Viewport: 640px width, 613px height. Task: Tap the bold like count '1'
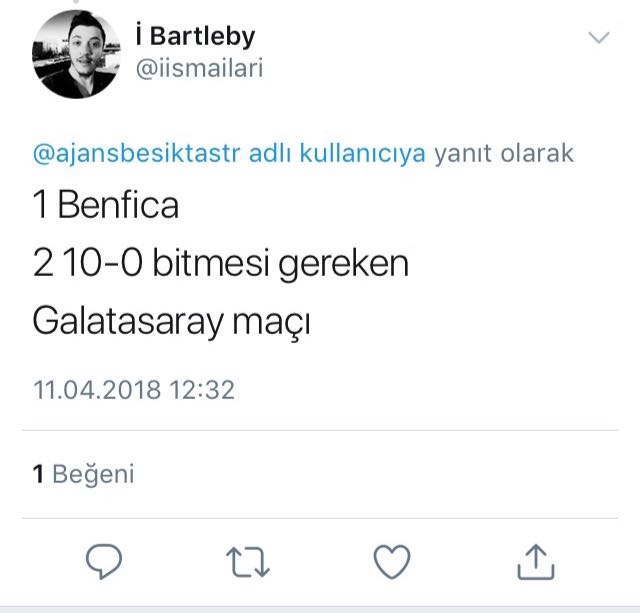(x=38, y=474)
